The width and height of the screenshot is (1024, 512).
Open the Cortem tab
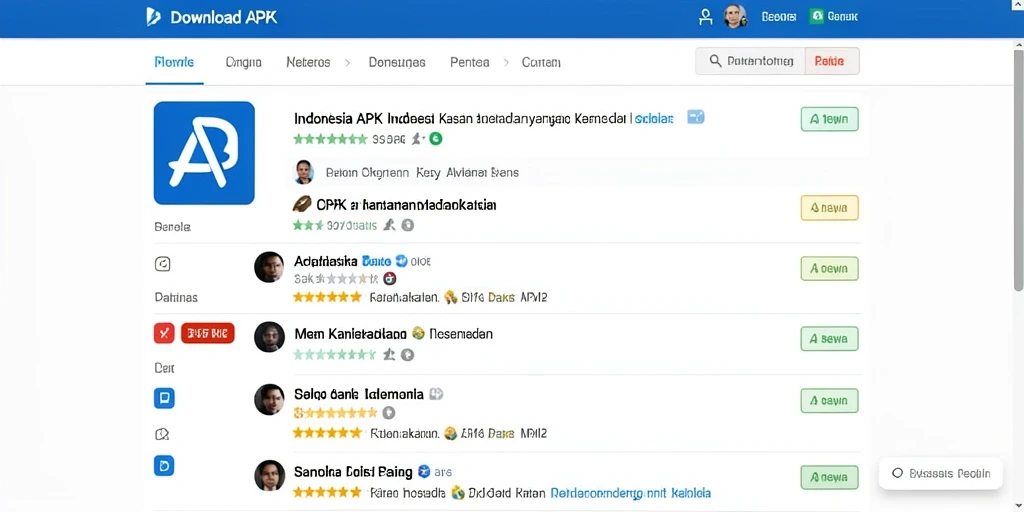(x=541, y=62)
